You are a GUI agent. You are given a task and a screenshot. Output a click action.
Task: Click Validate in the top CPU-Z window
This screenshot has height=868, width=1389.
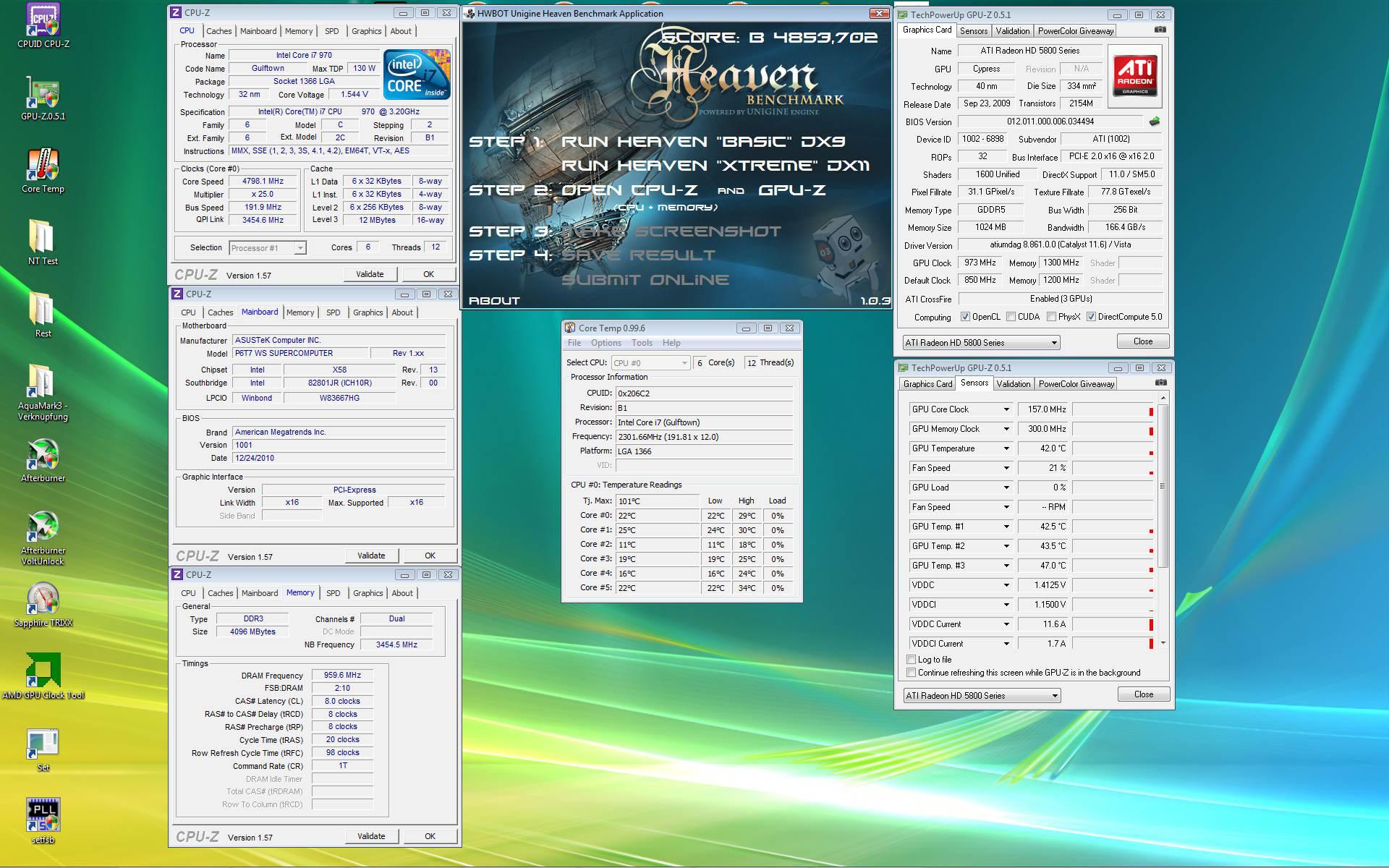(370, 274)
